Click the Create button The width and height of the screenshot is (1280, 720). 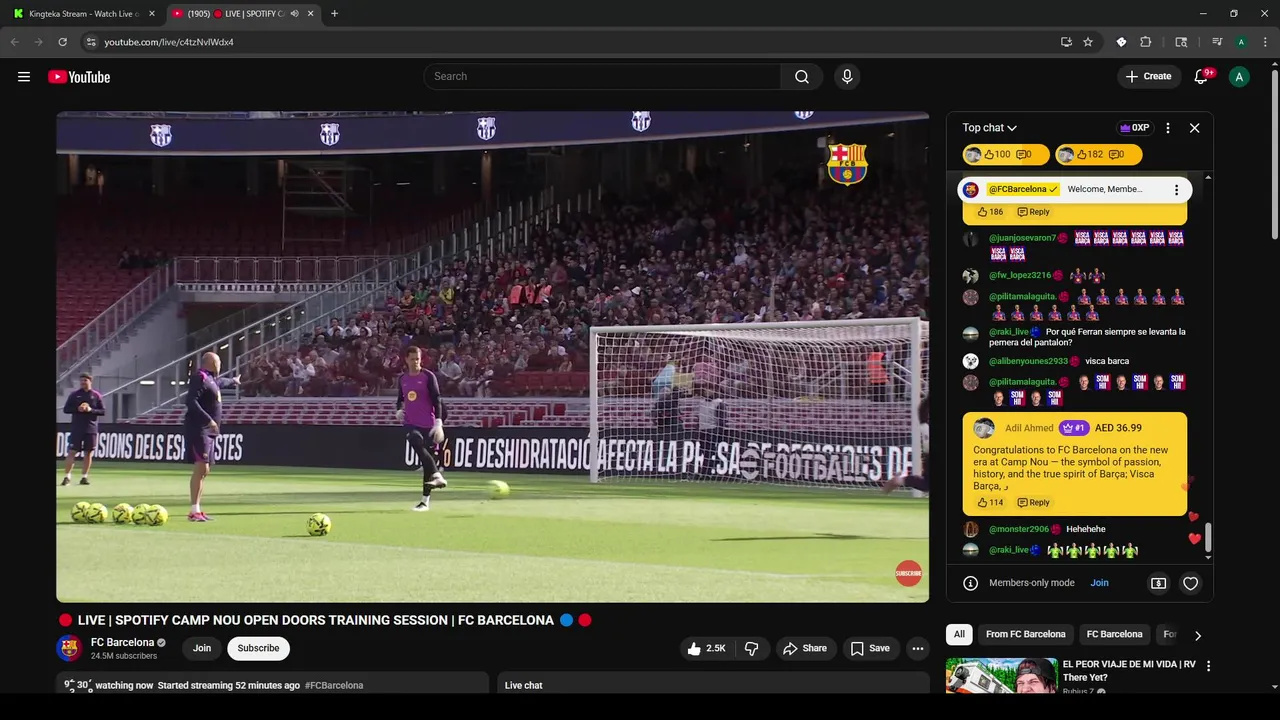(x=1148, y=77)
